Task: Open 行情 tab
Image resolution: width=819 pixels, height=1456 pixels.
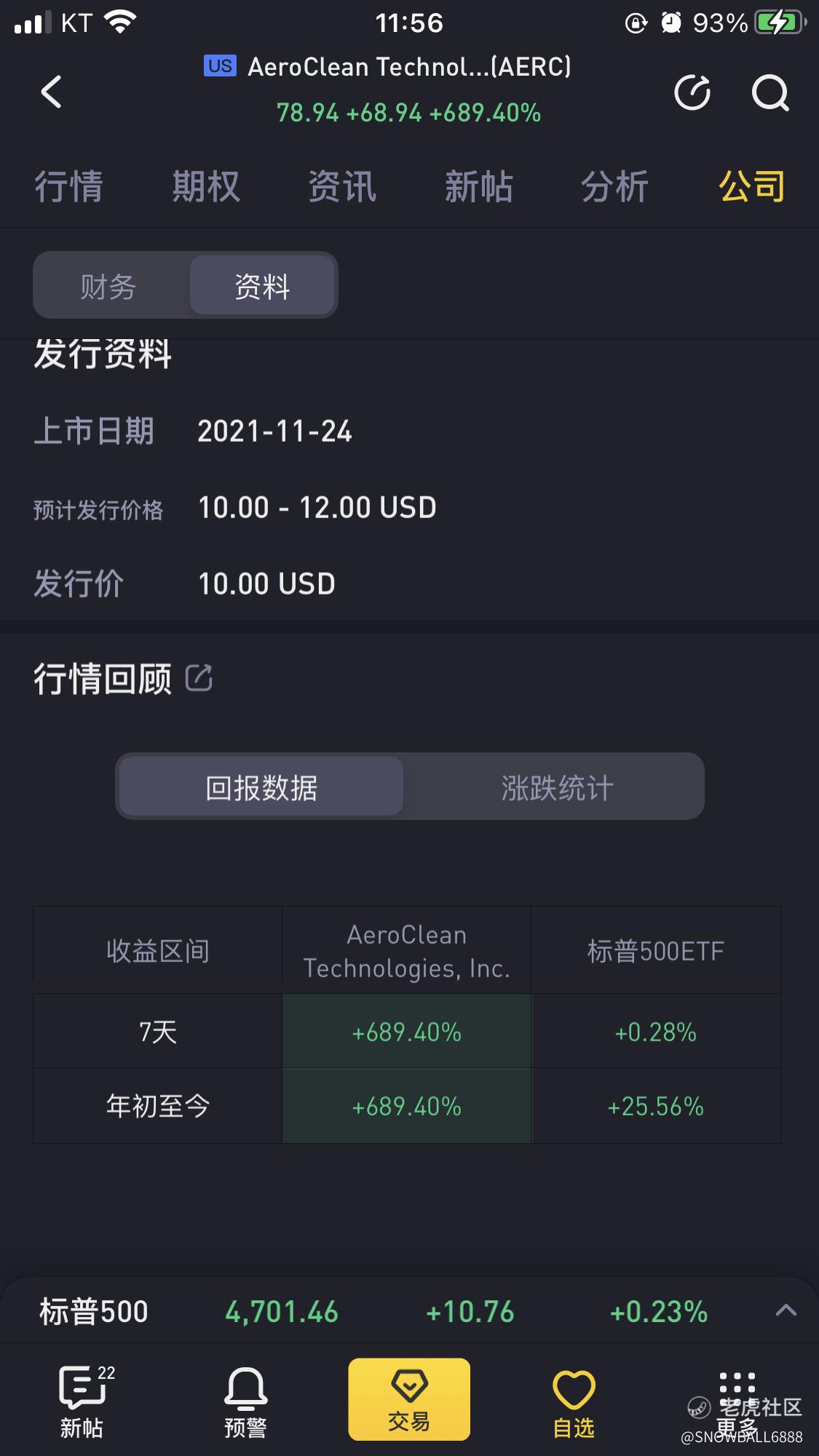Action: (69, 186)
